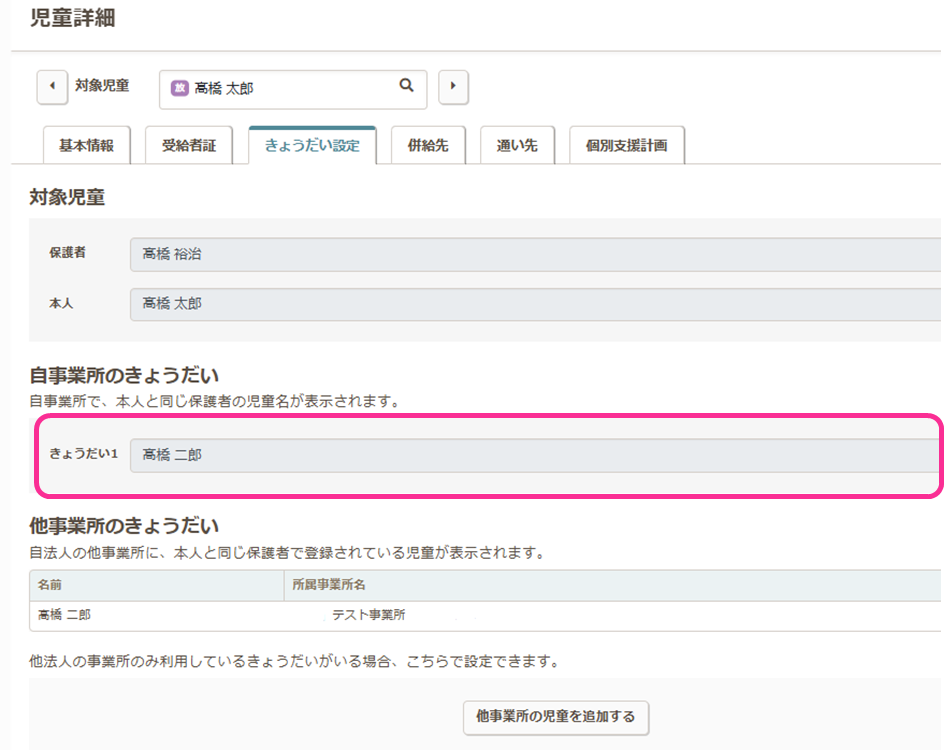Click the previous child arrow button
This screenshot has height=750, width=944.
click(52, 87)
